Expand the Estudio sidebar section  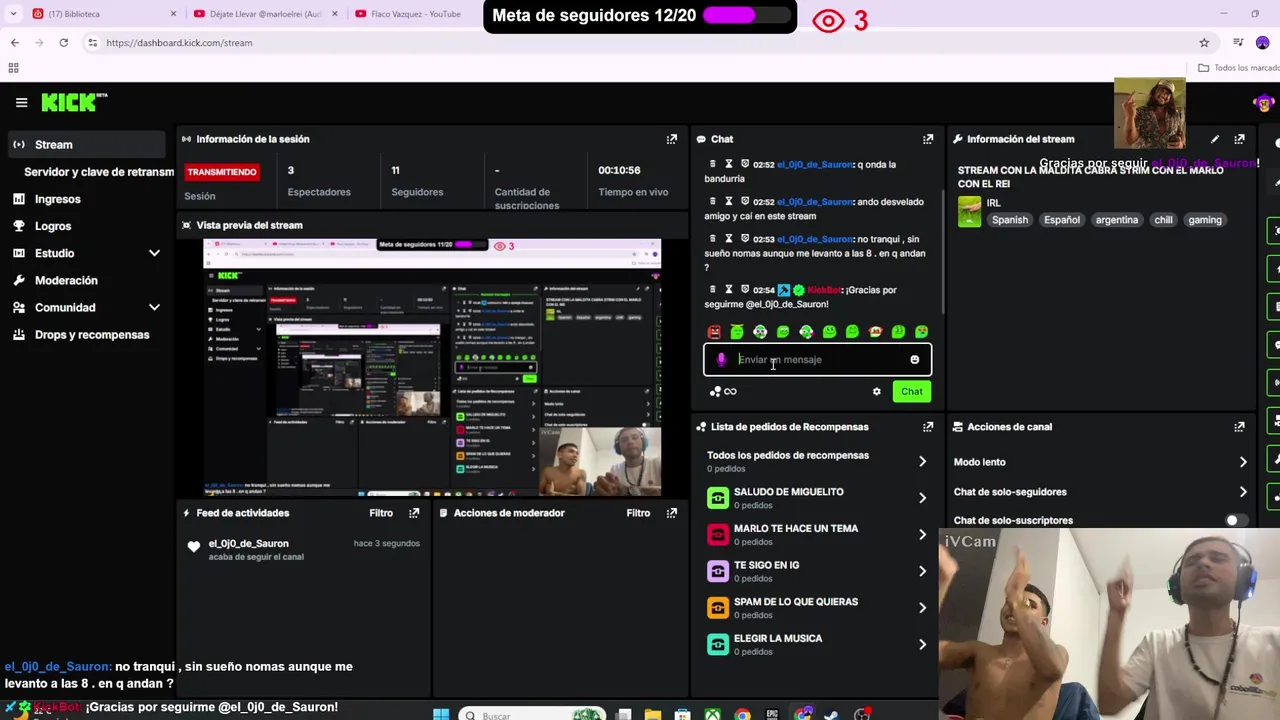(x=154, y=253)
